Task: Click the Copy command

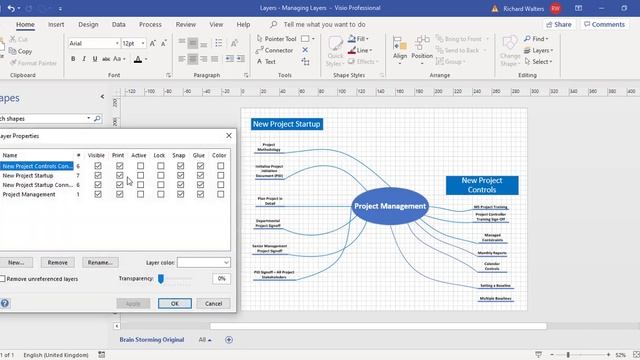Action: [x=20, y=51]
